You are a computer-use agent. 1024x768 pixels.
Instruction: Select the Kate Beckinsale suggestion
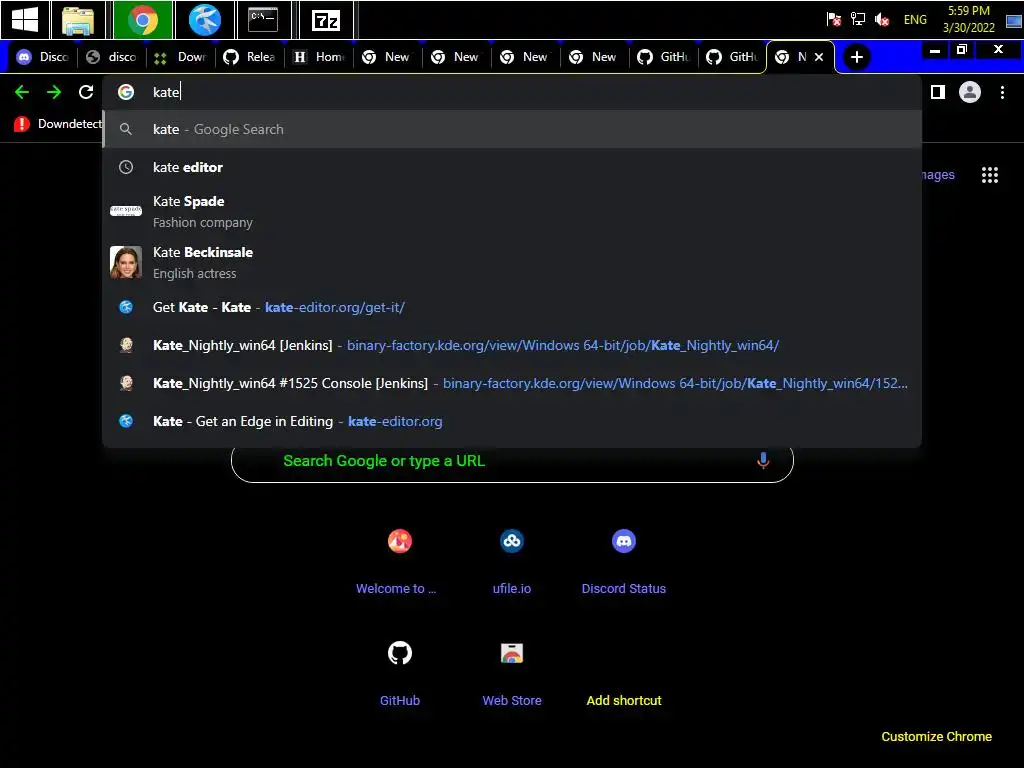point(512,262)
